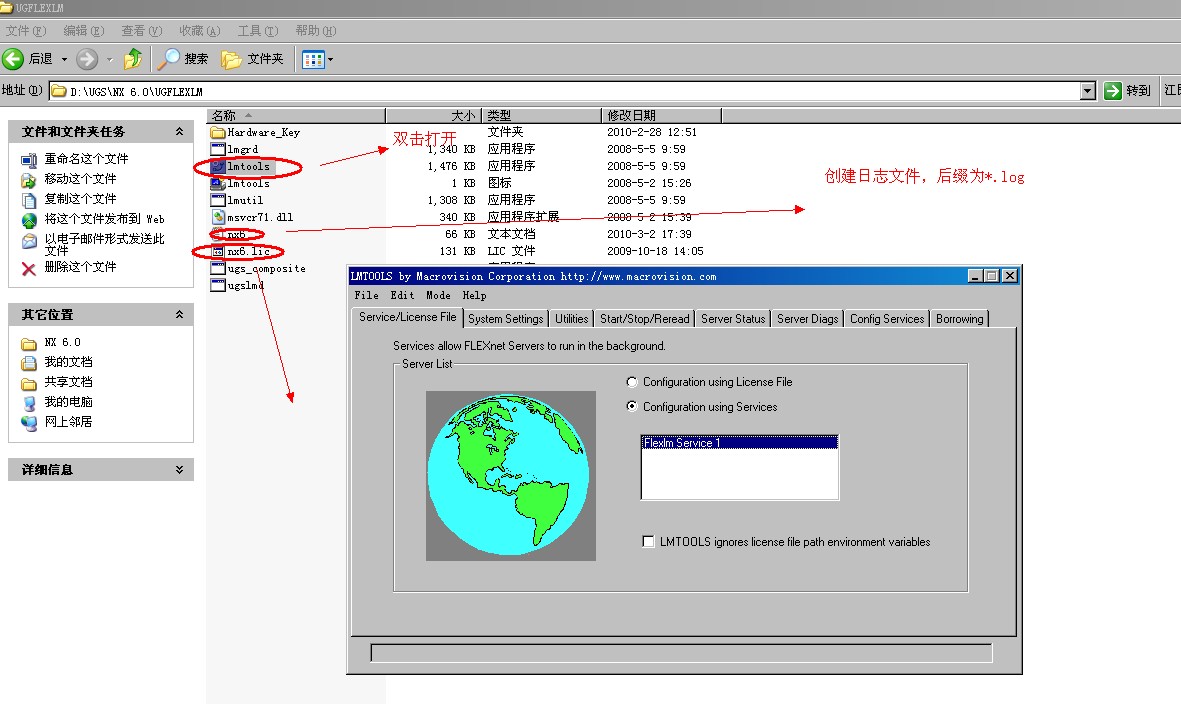The height and width of the screenshot is (704, 1181).
Task: Switch to the Utilities tab
Action: [572, 318]
